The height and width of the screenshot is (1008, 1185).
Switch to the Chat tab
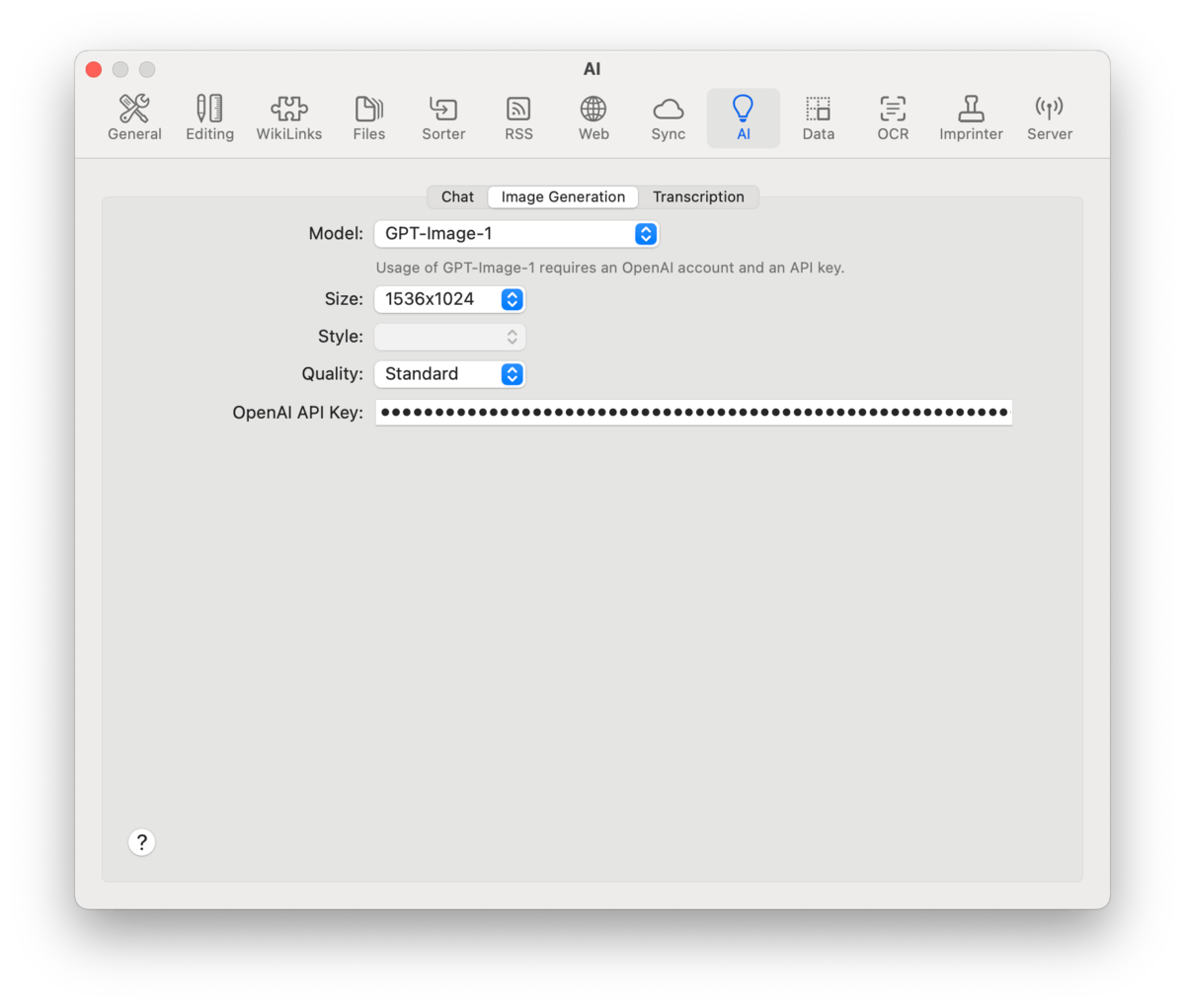tap(457, 196)
